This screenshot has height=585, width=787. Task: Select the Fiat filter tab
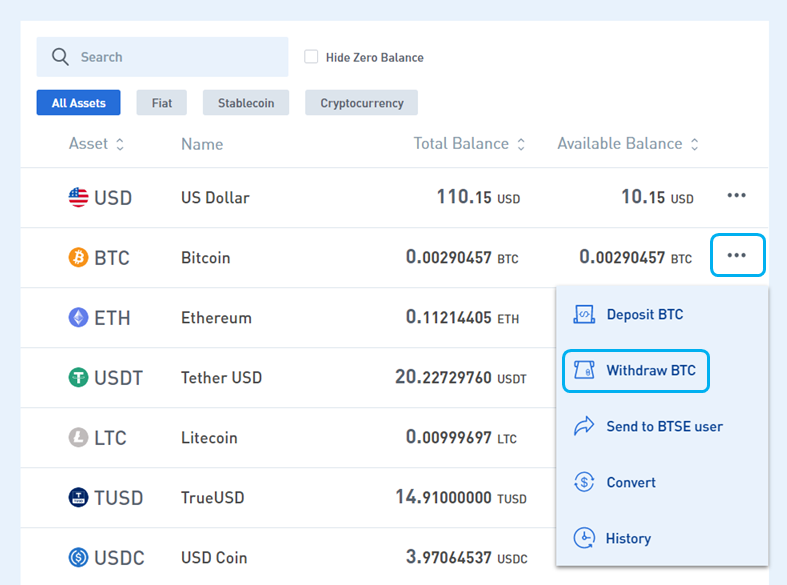pos(162,103)
